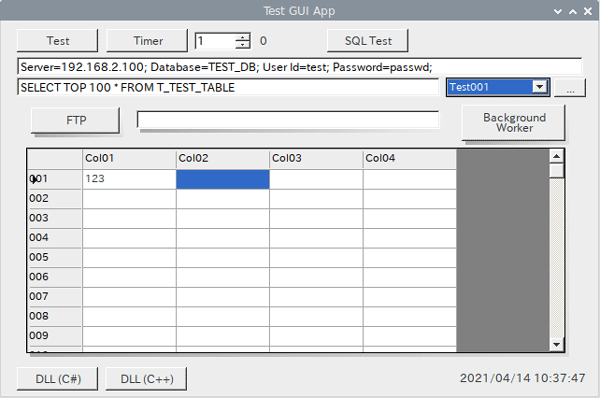Click the DLL (C#) button

(x=57, y=379)
